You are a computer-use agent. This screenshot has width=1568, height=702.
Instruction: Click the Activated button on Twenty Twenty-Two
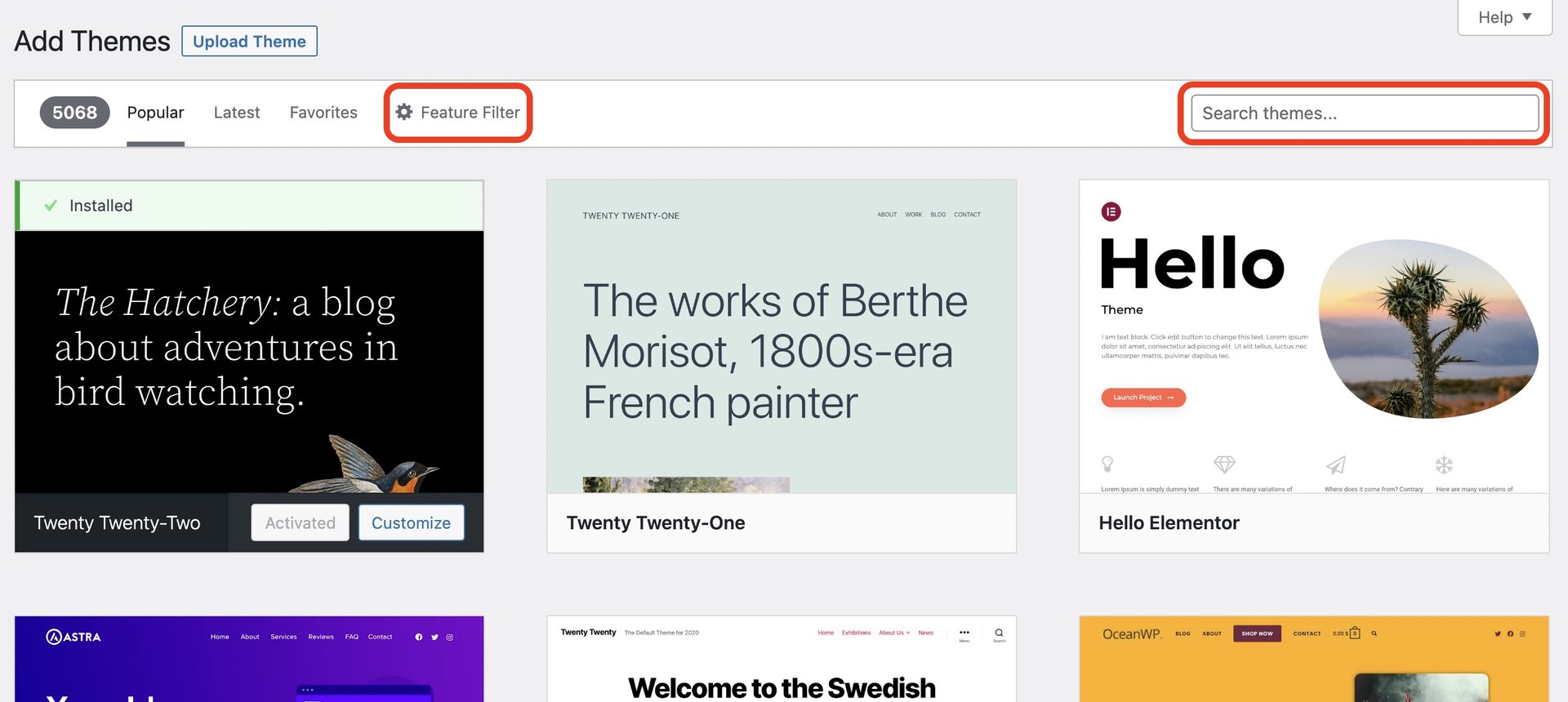click(300, 523)
